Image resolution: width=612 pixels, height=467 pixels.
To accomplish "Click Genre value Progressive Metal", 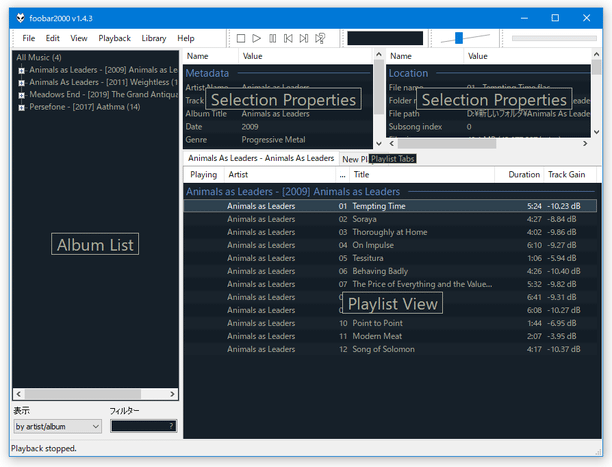I will (x=273, y=139).
